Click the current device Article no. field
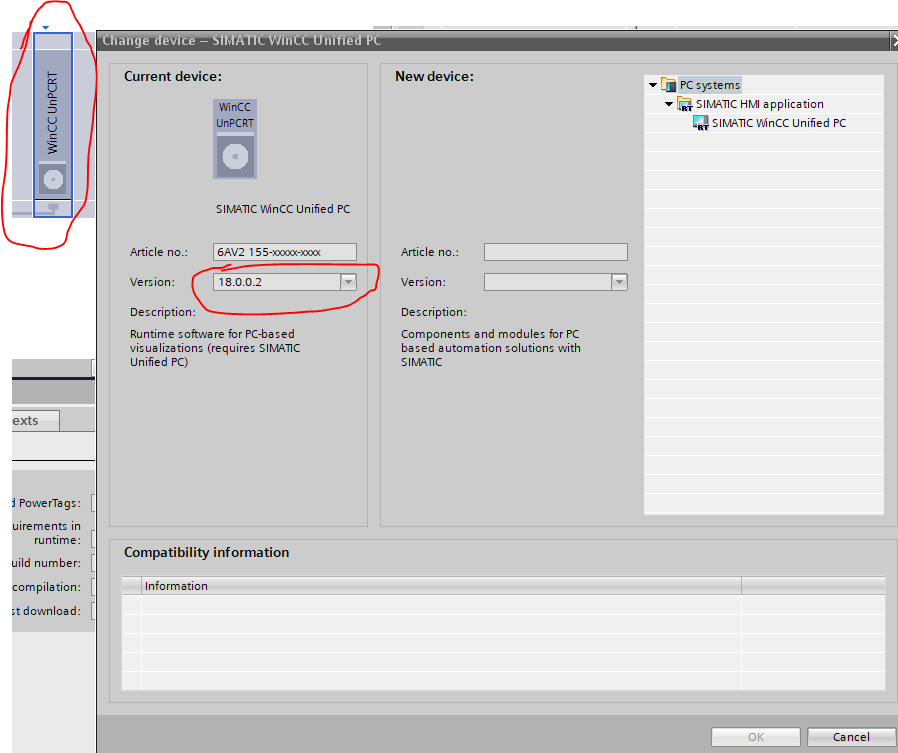 (x=285, y=252)
